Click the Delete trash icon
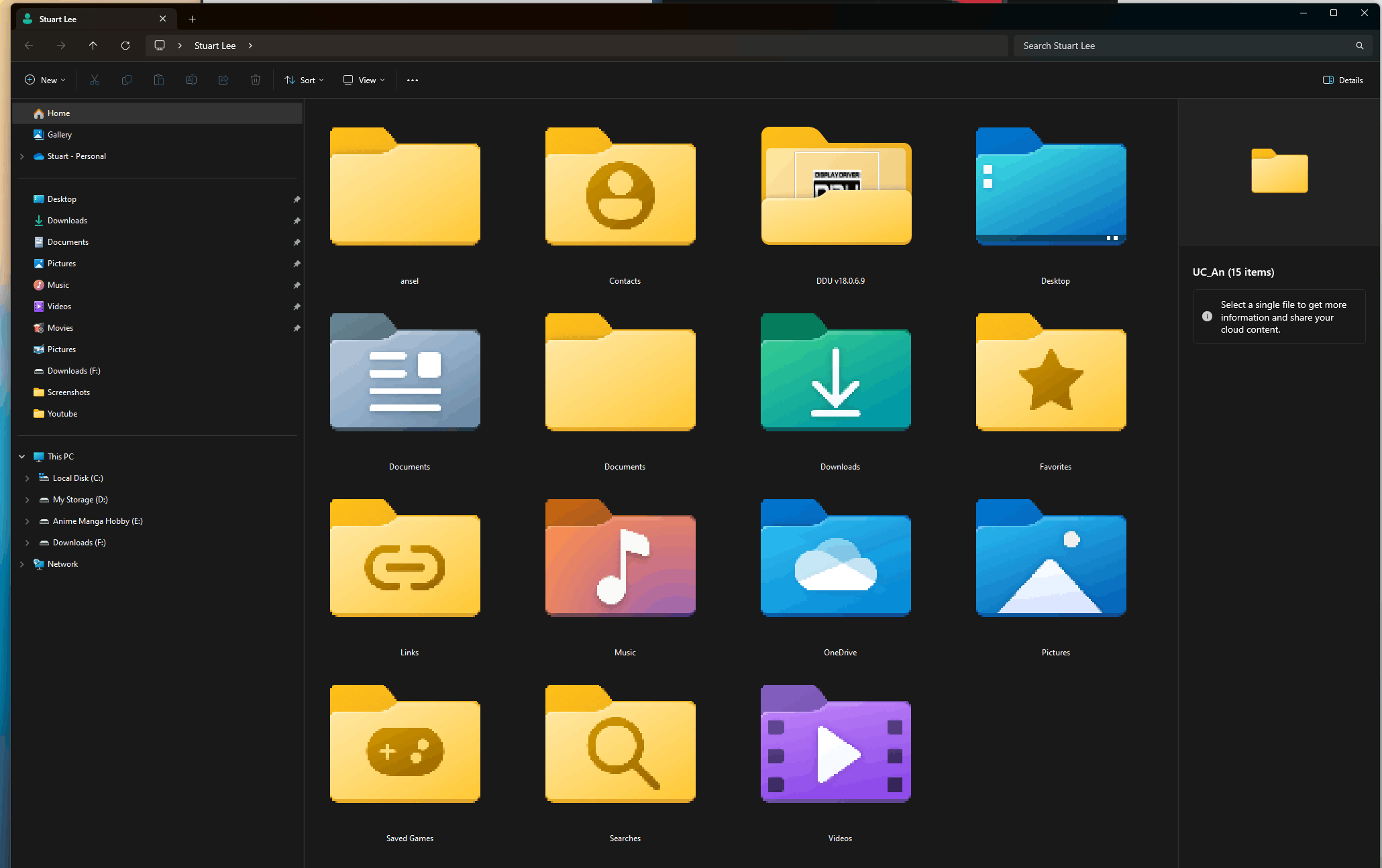The image size is (1382, 868). coord(256,80)
